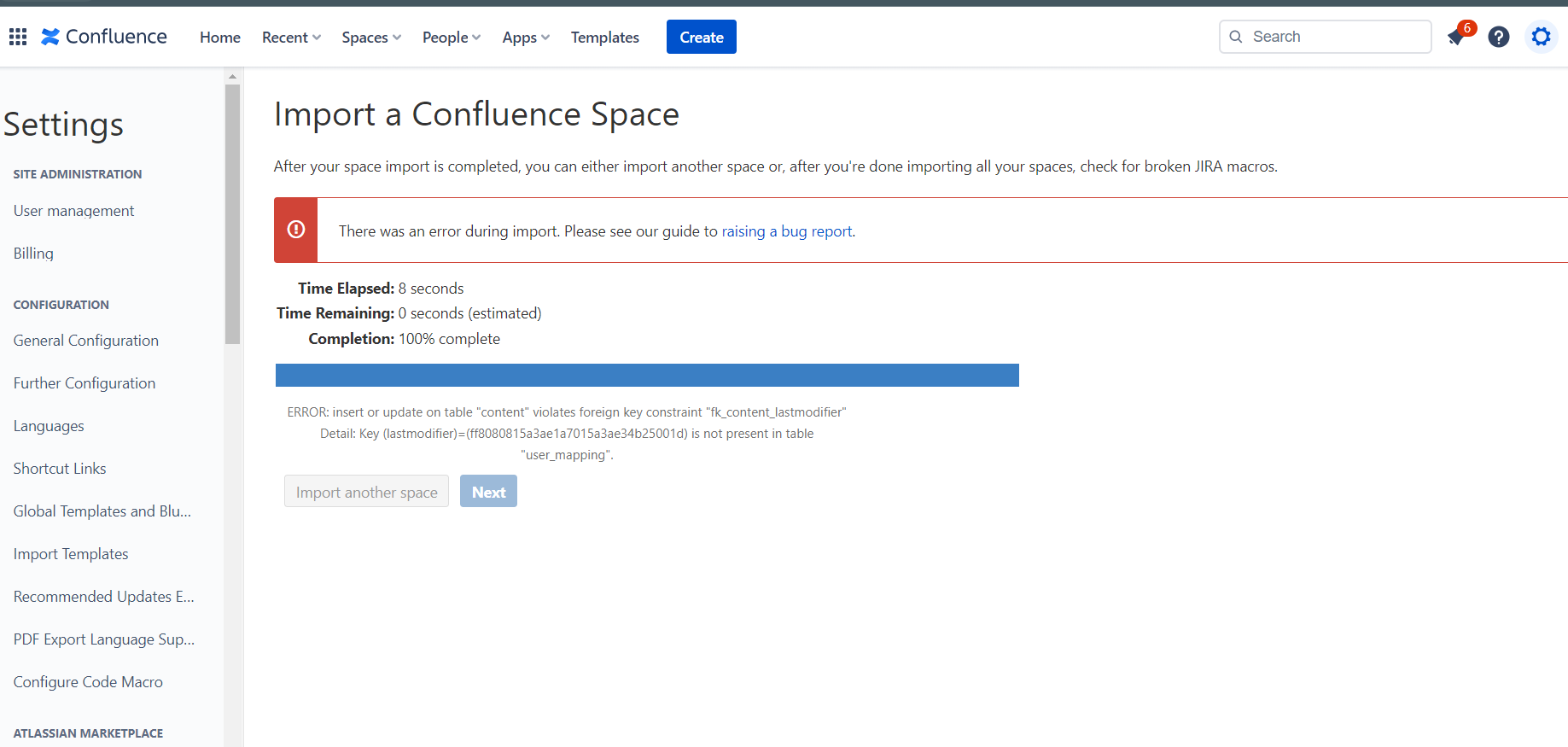The image size is (1568, 747).
Task: Click the search magnifier icon
Action: (1236, 37)
